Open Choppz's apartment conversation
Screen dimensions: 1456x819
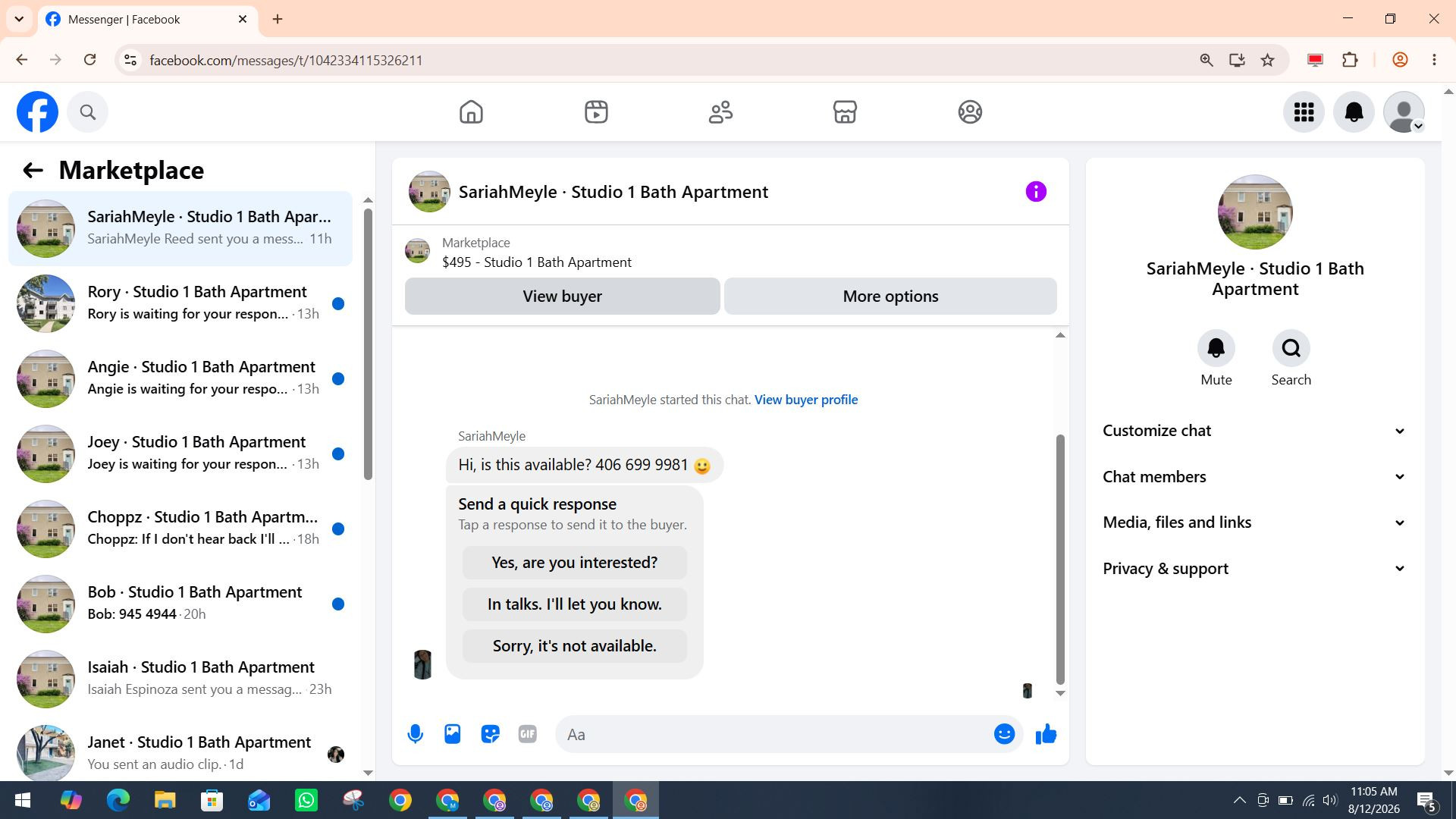click(x=180, y=529)
